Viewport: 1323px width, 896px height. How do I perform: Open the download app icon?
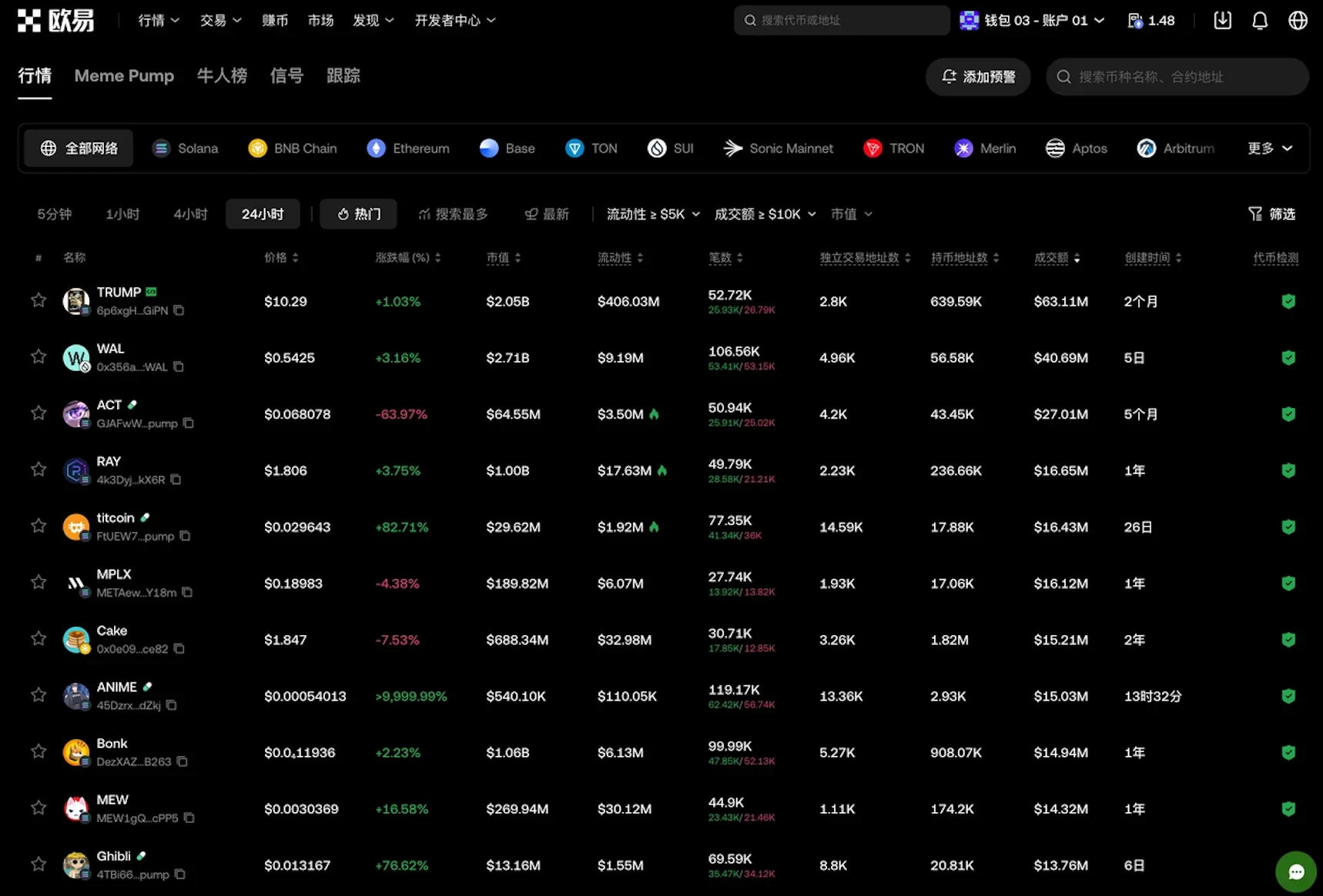(x=1223, y=21)
